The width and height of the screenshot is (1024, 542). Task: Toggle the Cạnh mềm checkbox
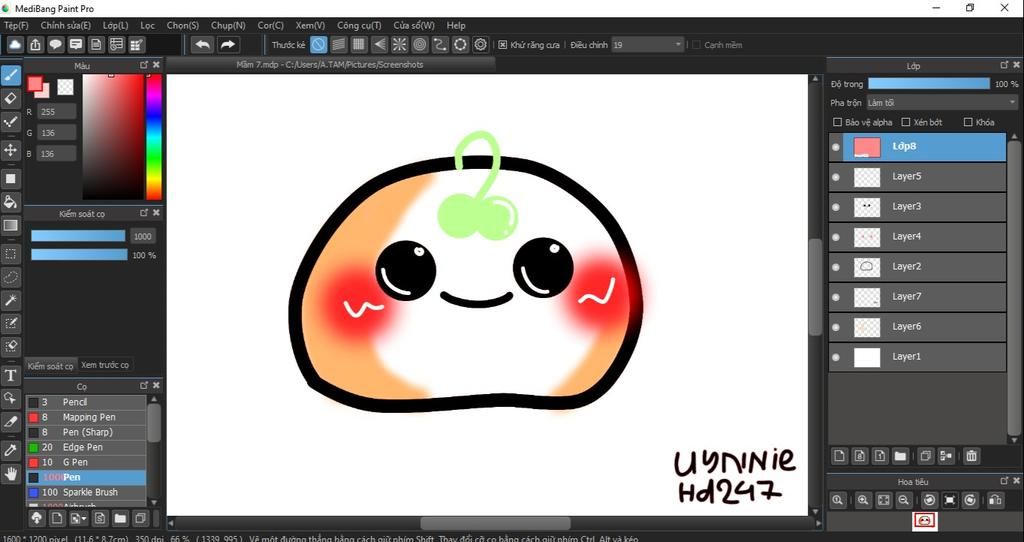tap(696, 45)
